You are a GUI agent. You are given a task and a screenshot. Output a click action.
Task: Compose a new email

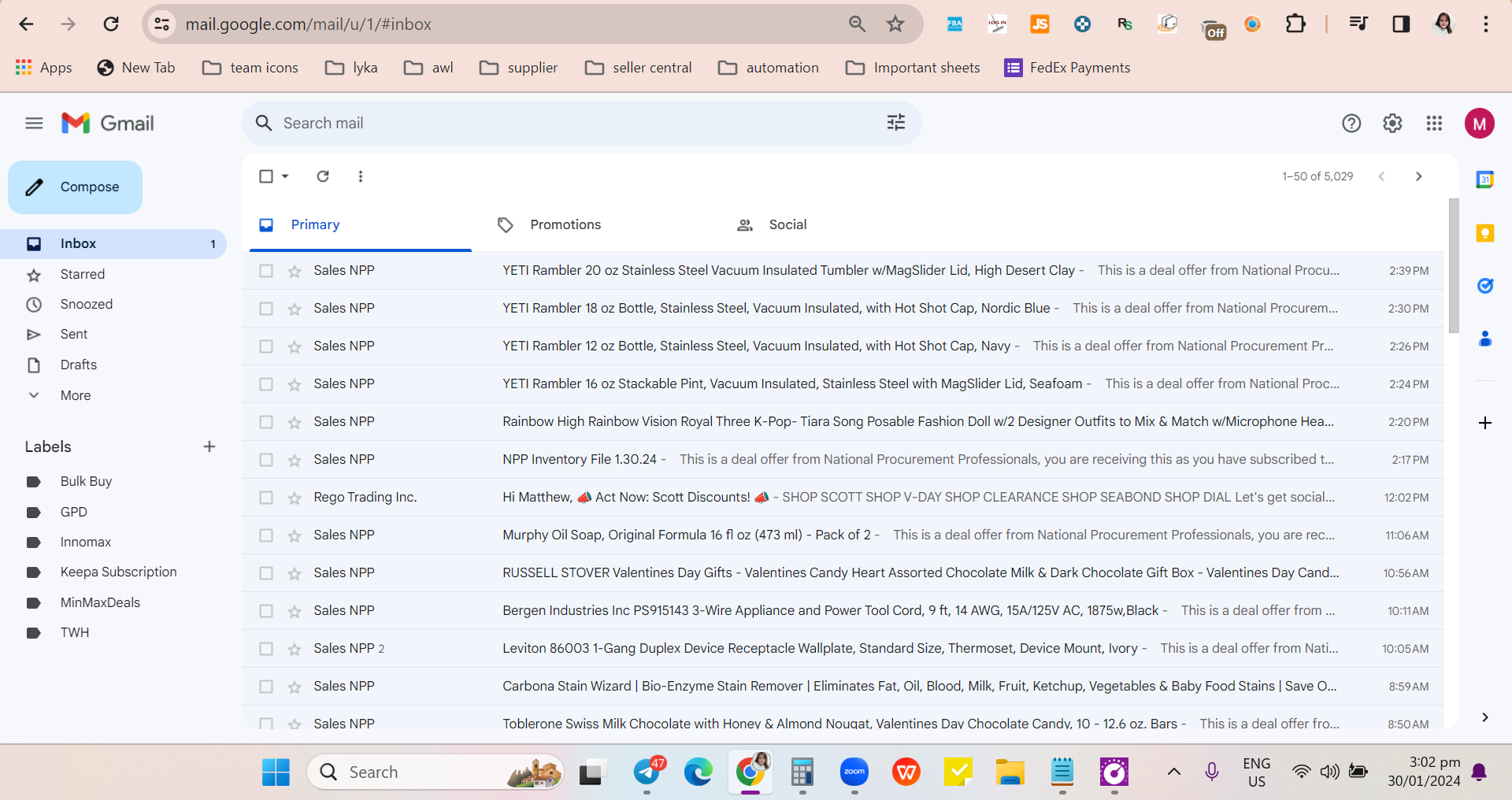point(76,187)
